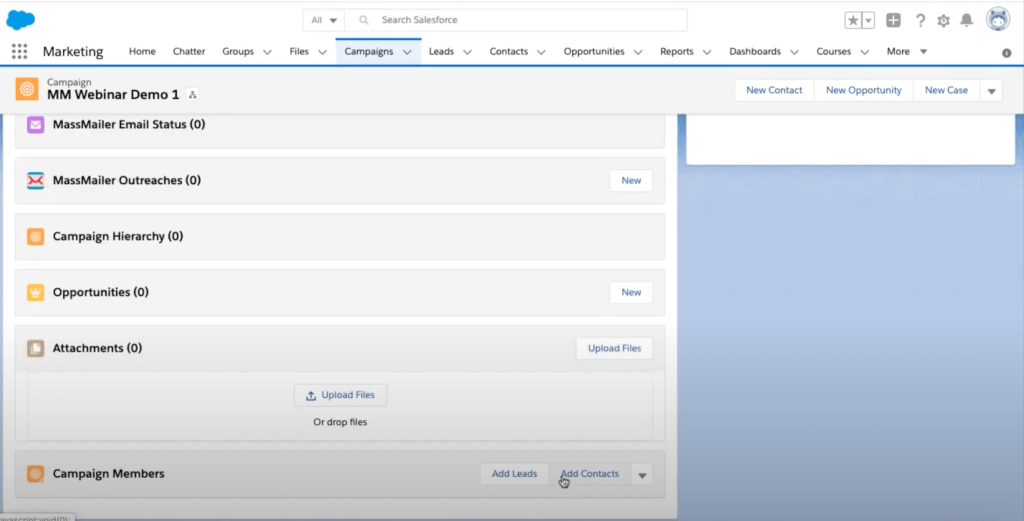Screen dimensions: 1024x521
Task: Click the MM Webinar Demo 1 title
Action: pos(113,95)
